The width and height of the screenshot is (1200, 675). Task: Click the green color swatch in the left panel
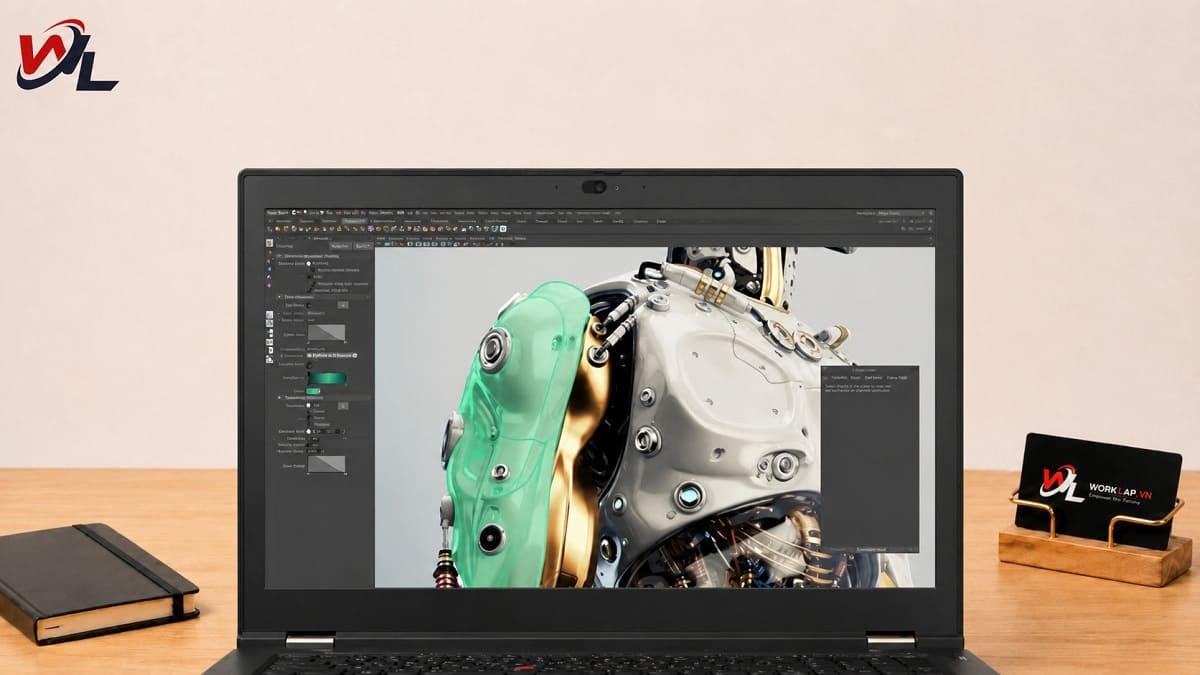313,391
